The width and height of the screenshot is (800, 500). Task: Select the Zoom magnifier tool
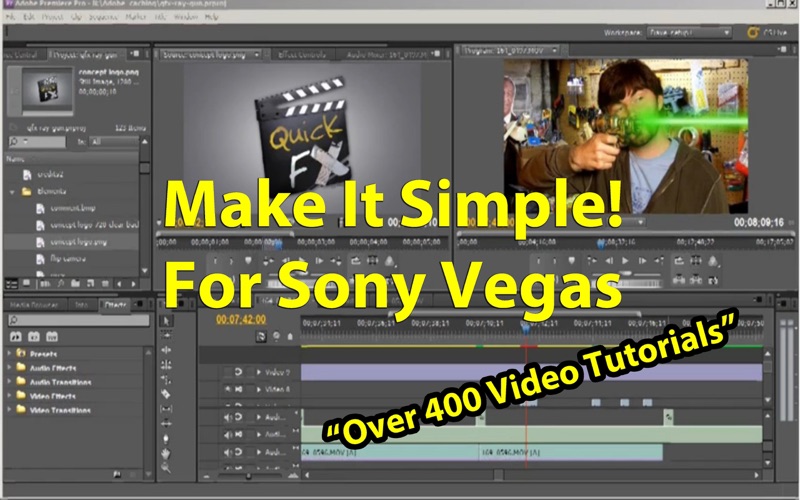pyautogui.click(x=166, y=467)
